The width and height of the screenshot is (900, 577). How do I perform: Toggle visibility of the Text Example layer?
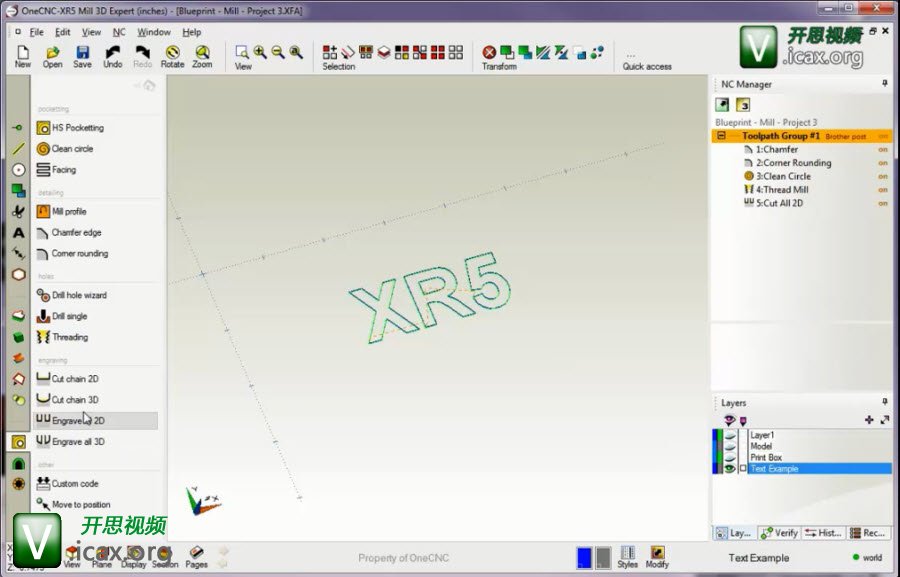coord(730,468)
